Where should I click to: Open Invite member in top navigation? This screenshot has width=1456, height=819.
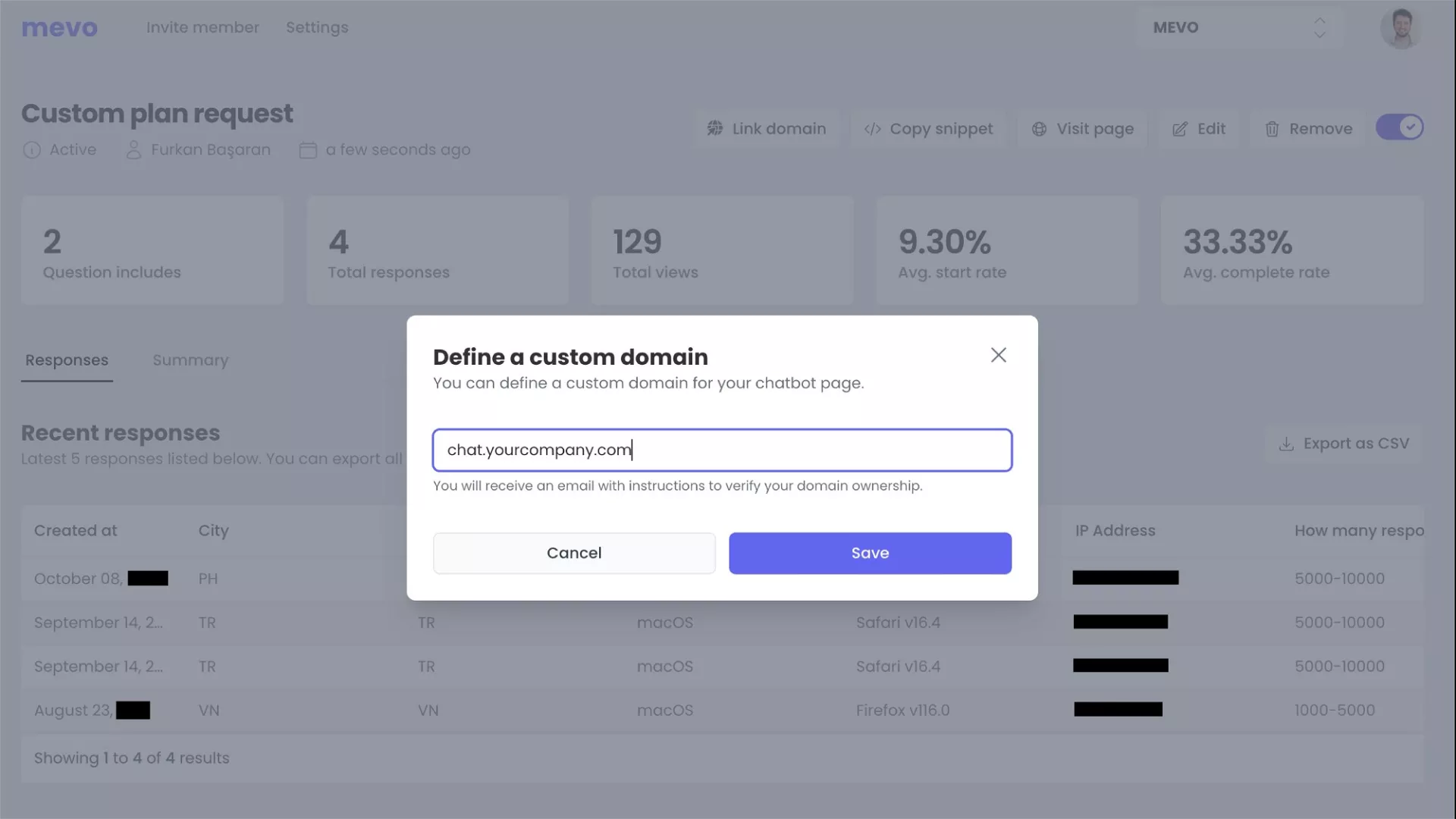[x=202, y=28]
